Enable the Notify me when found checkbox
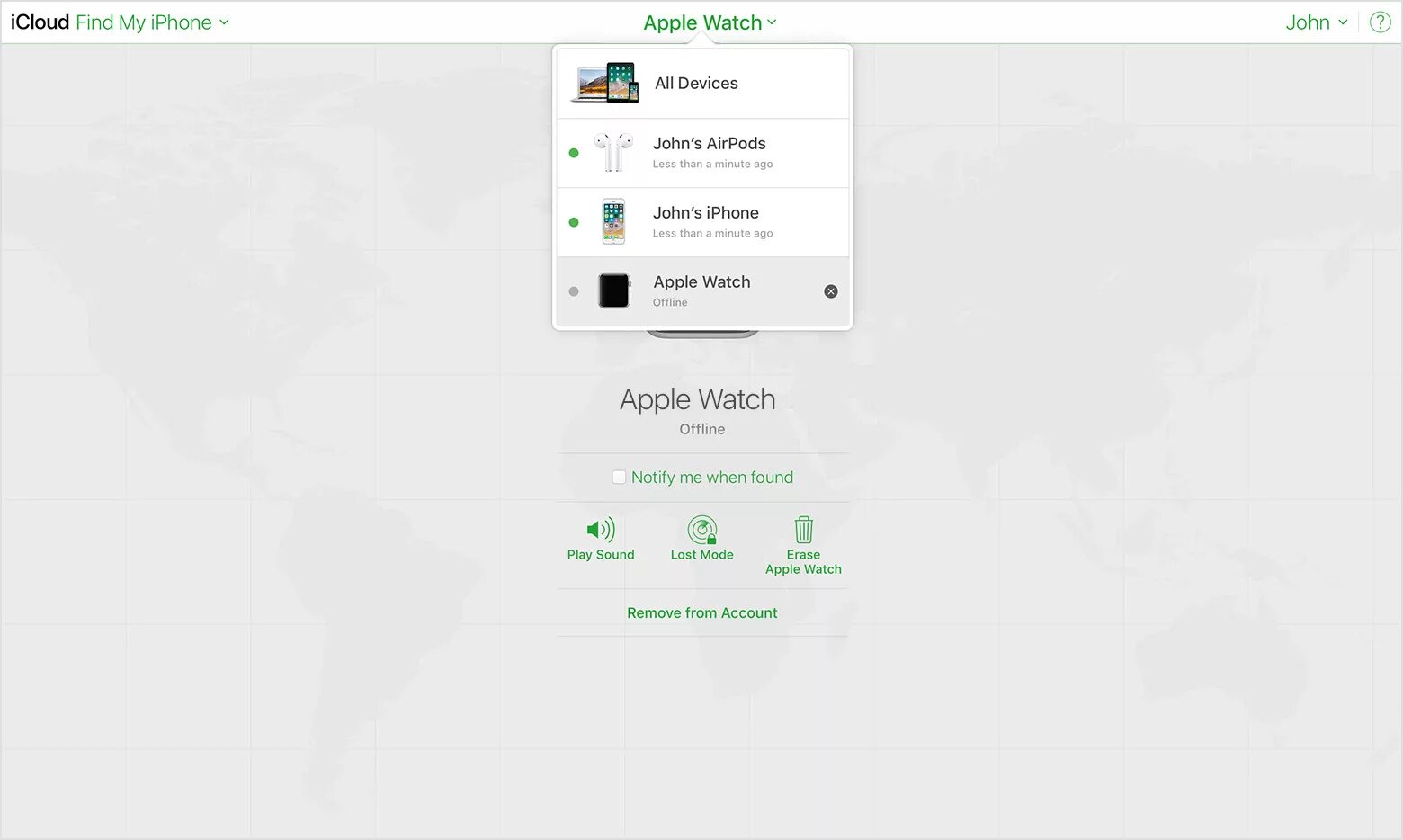This screenshot has width=1403, height=840. (x=619, y=478)
